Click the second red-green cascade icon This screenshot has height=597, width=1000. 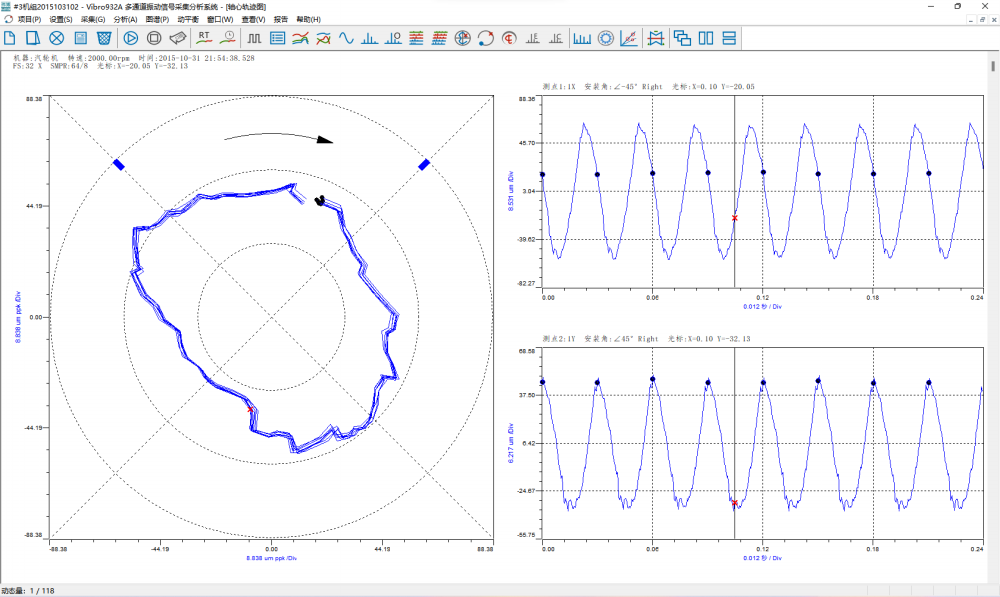[x=439, y=38]
